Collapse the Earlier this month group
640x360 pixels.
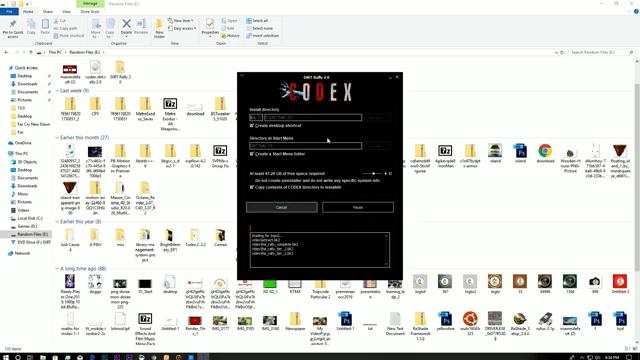click(x=57, y=138)
